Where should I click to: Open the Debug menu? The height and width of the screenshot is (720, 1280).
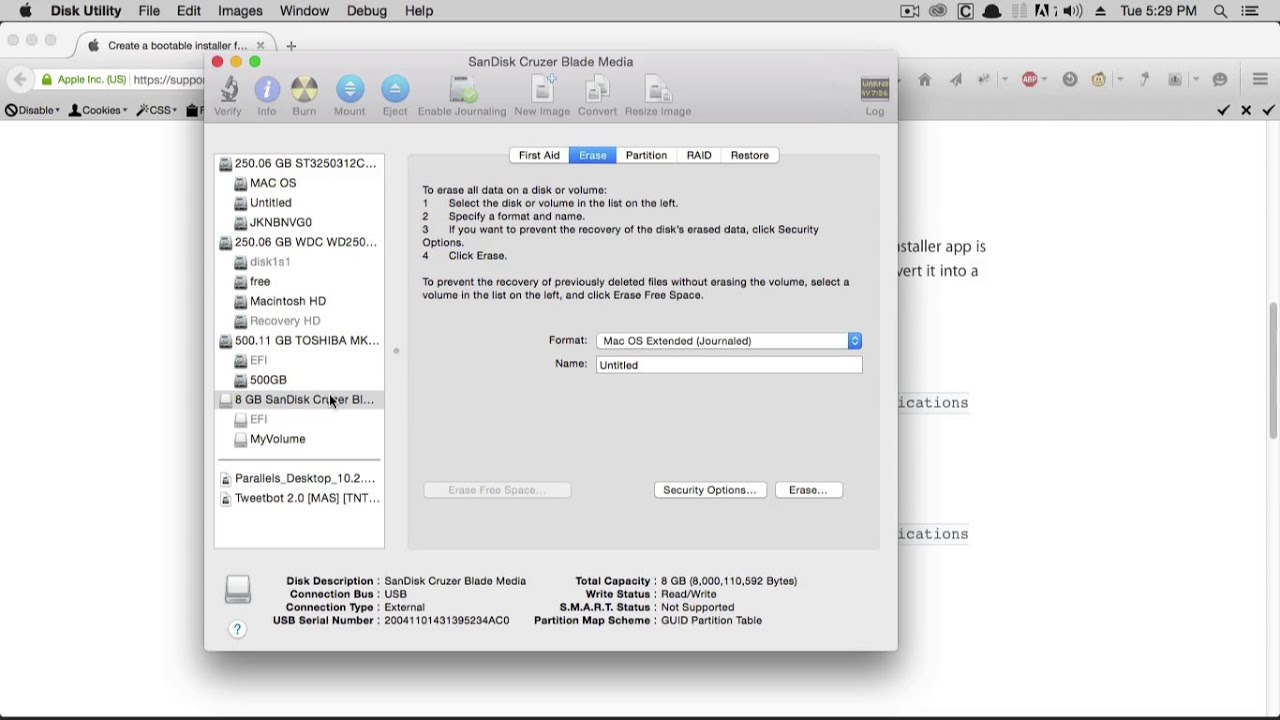(367, 11)
